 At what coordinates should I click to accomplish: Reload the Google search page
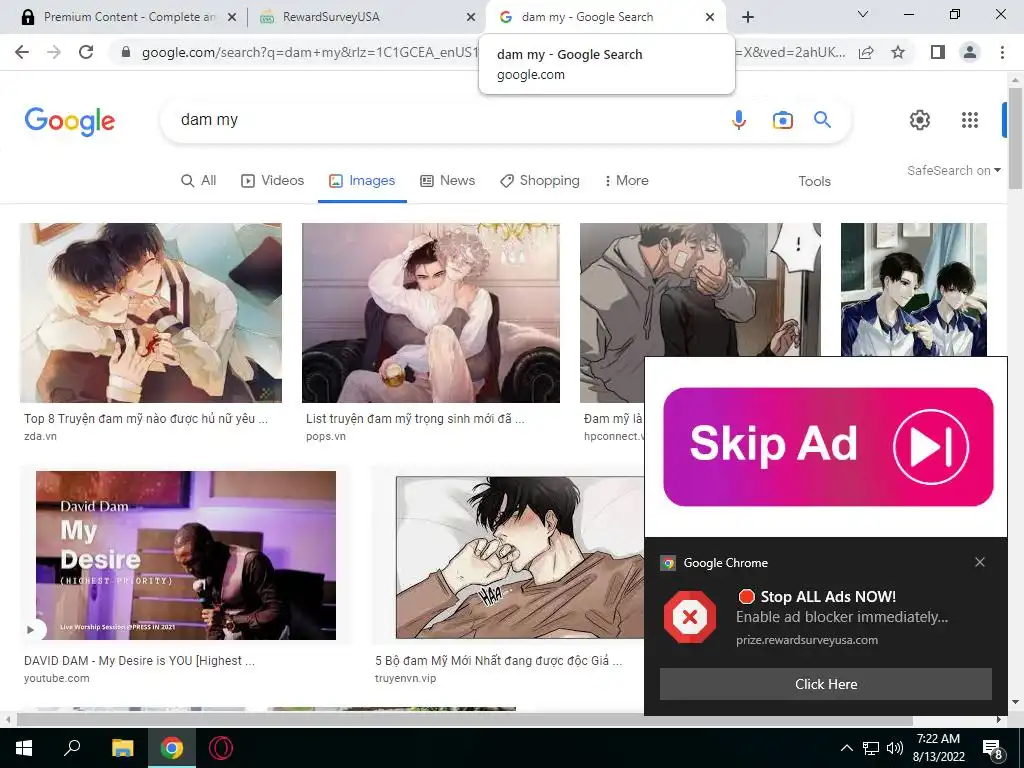pyautogui.click(x=86, y=52)
